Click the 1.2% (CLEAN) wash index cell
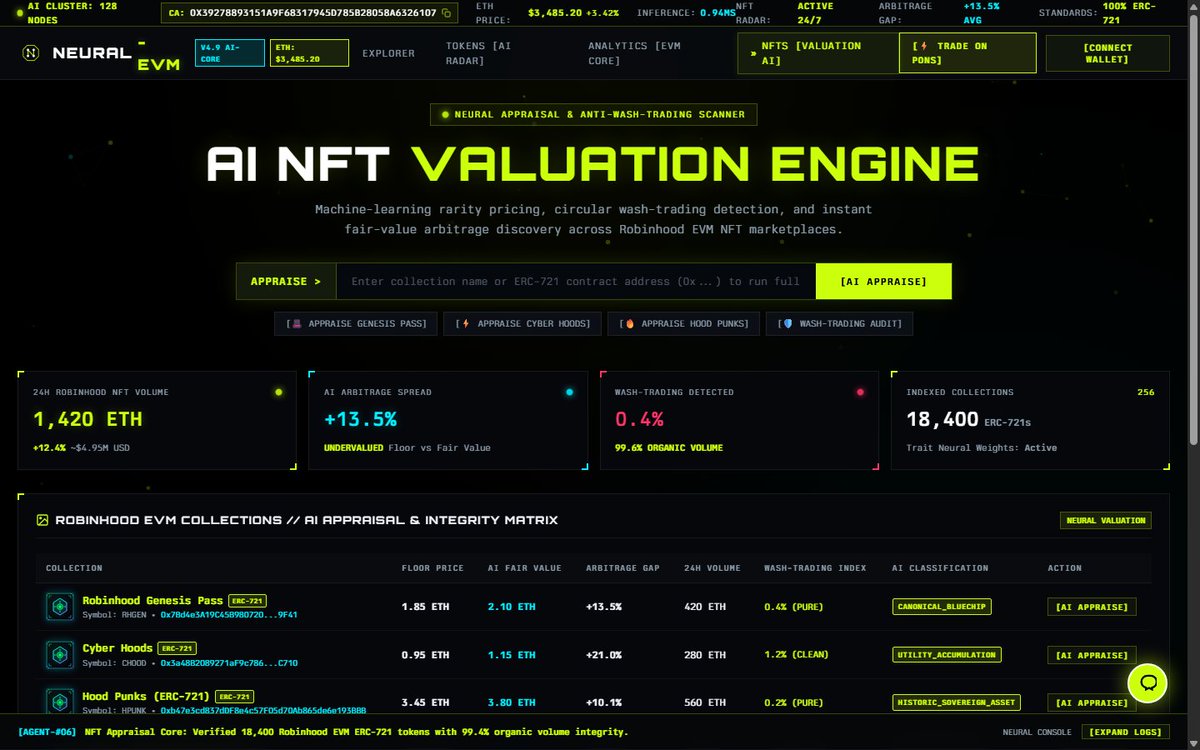This screenshot has width=1200, height=750. pos(796,655)
